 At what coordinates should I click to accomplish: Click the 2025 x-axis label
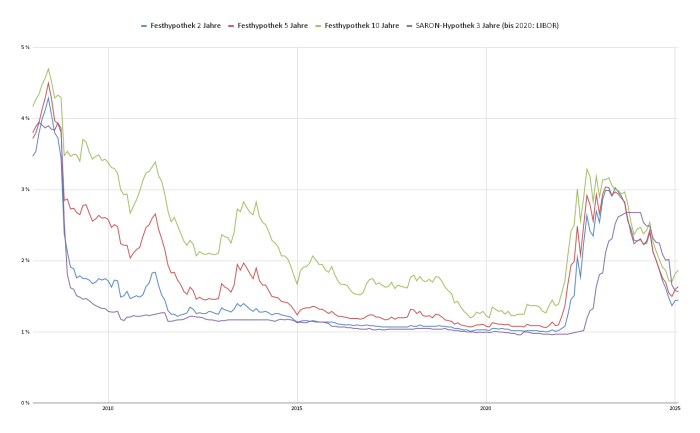coord(675,408)
